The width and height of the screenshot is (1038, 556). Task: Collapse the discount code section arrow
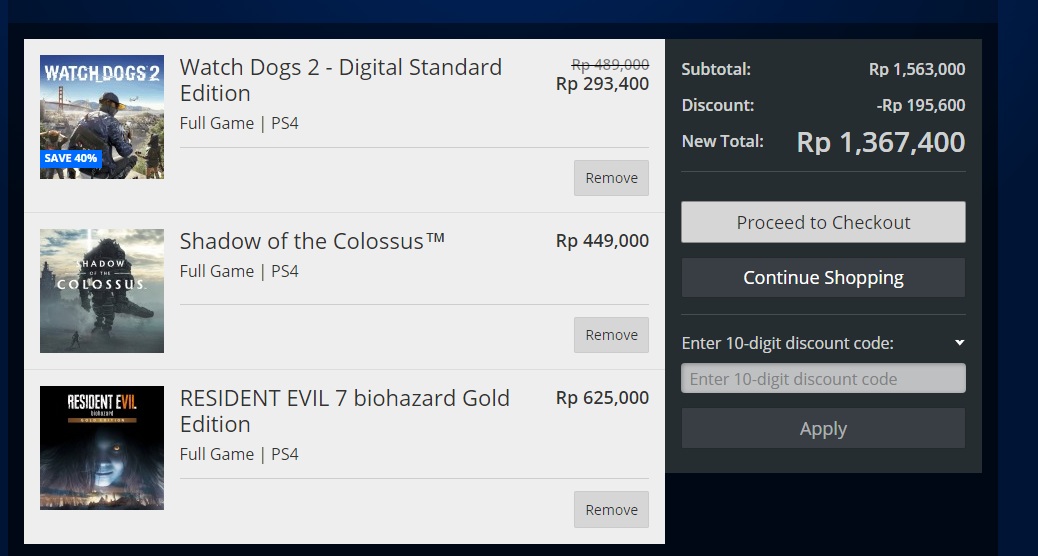click(x=959, y=343)
